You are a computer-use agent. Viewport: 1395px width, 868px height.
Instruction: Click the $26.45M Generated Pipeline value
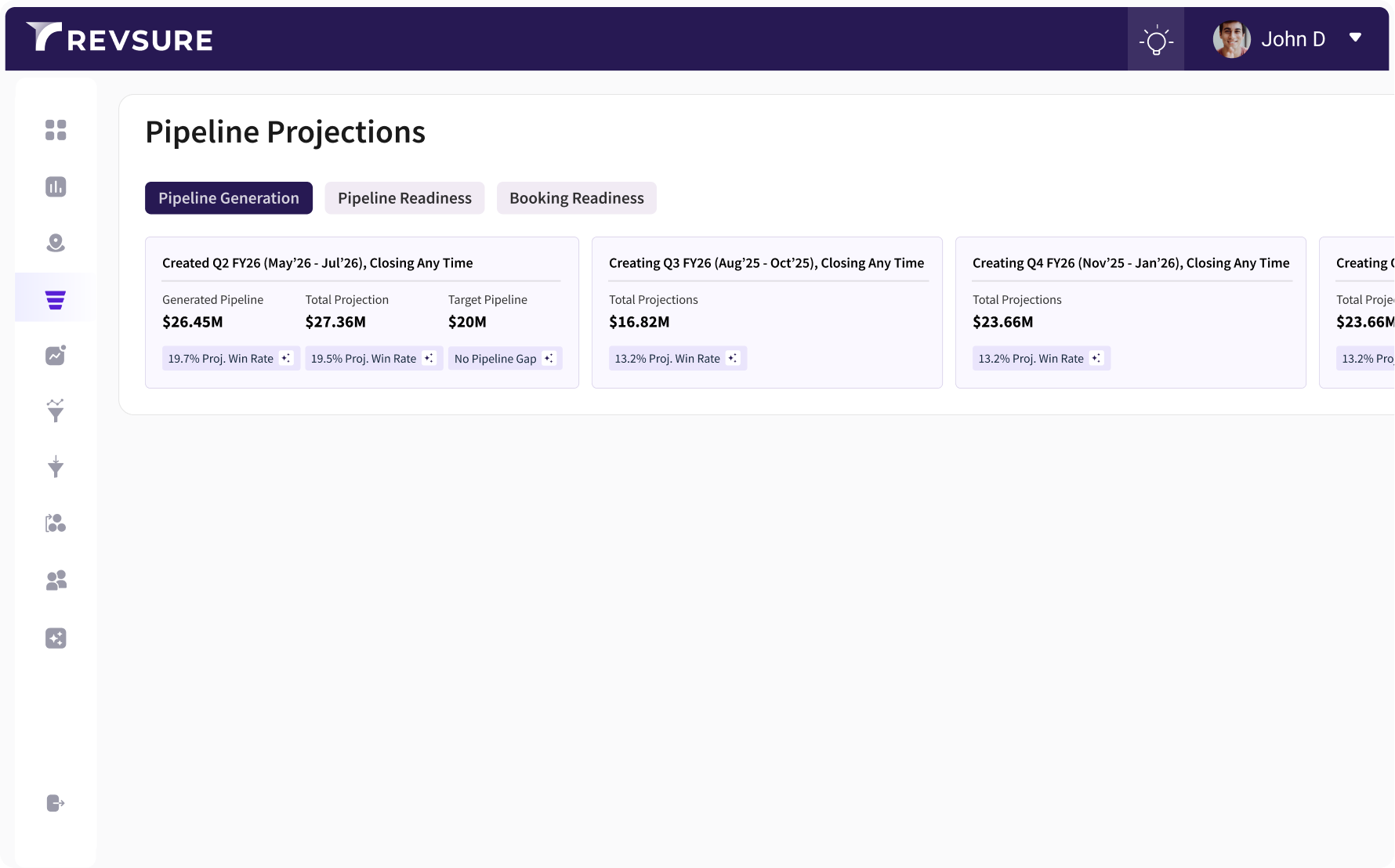(x=193, y=322)
